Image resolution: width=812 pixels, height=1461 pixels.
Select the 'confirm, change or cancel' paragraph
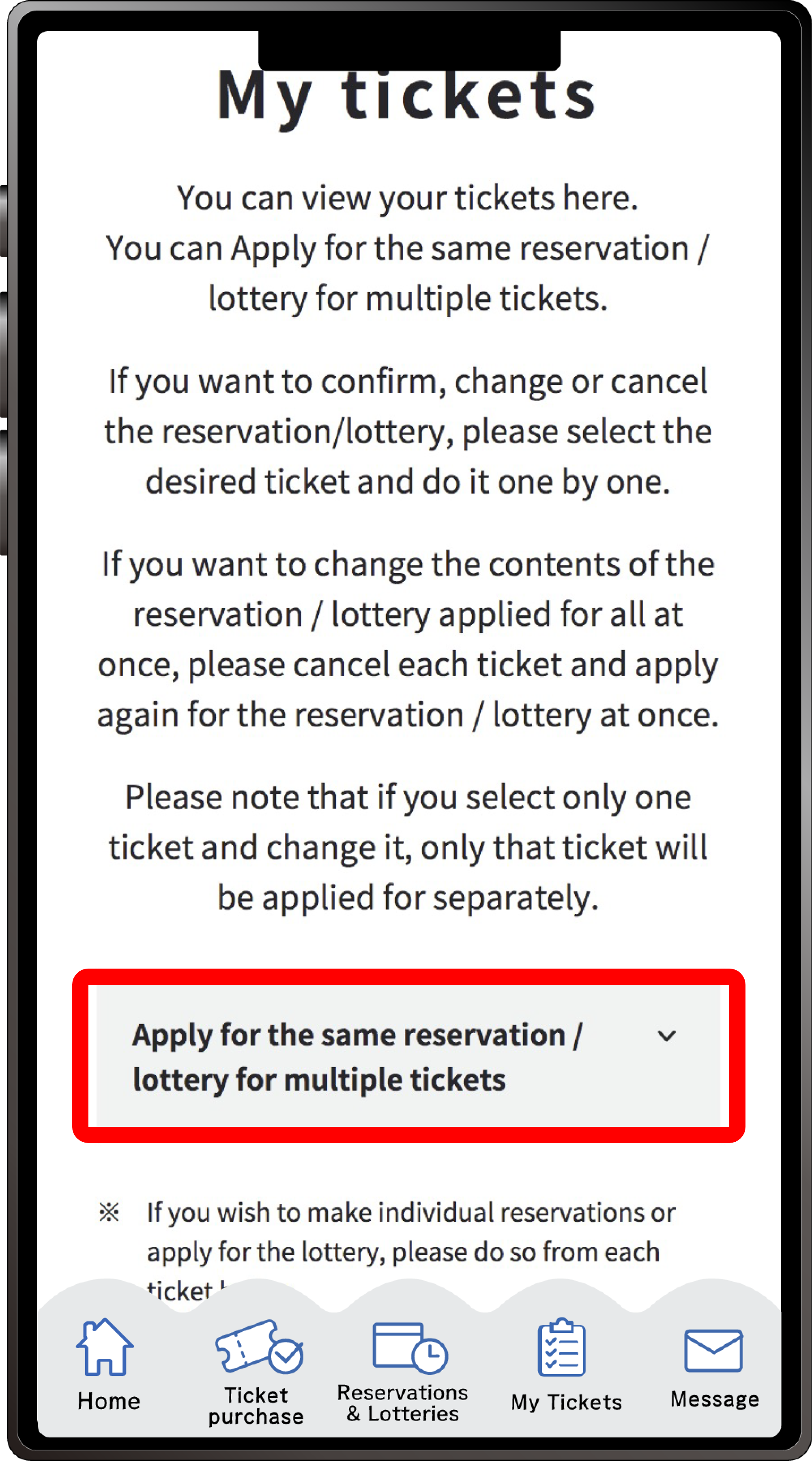point(408,432)
